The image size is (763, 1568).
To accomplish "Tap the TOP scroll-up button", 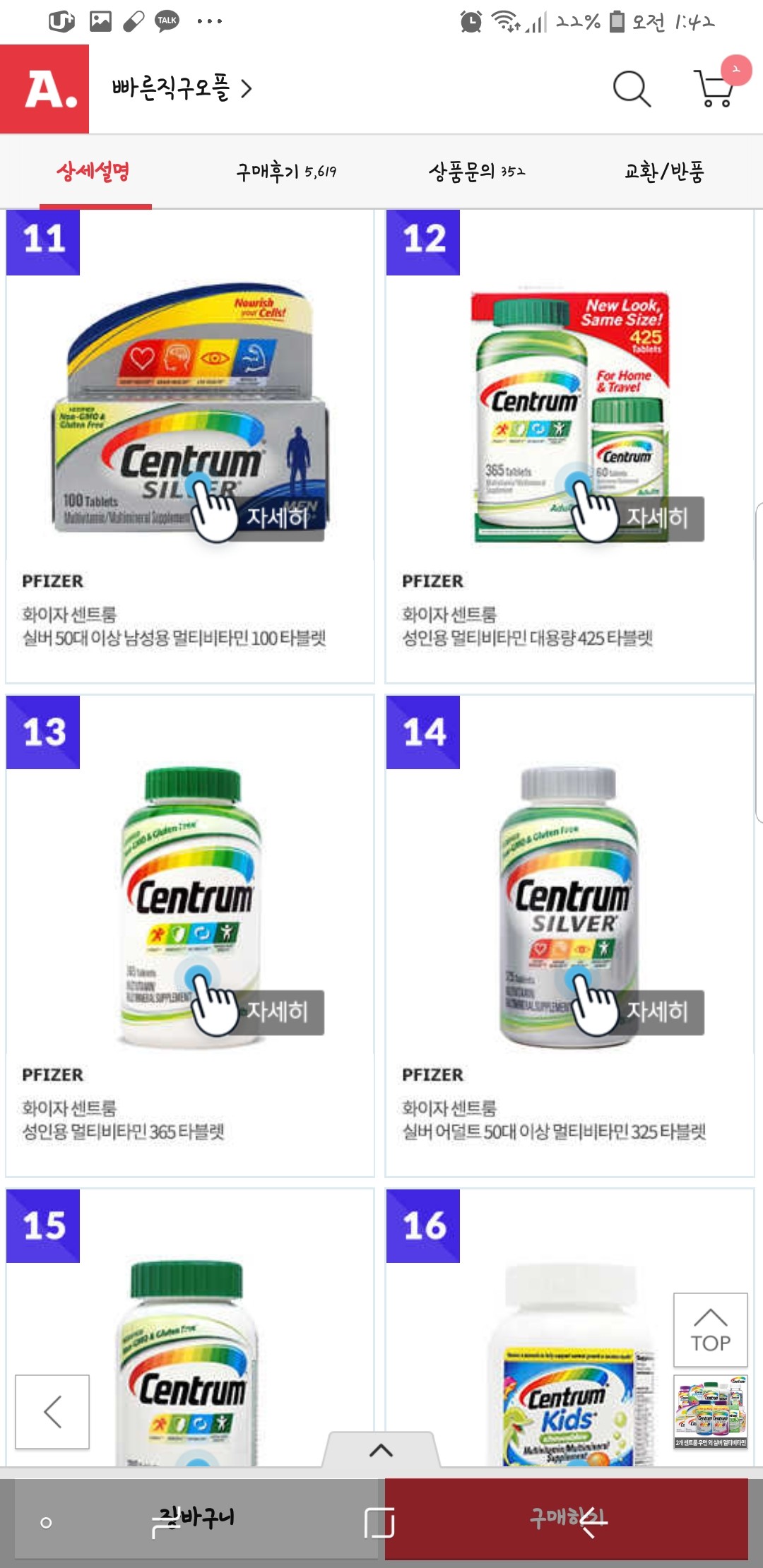I will coord(710,1330).
